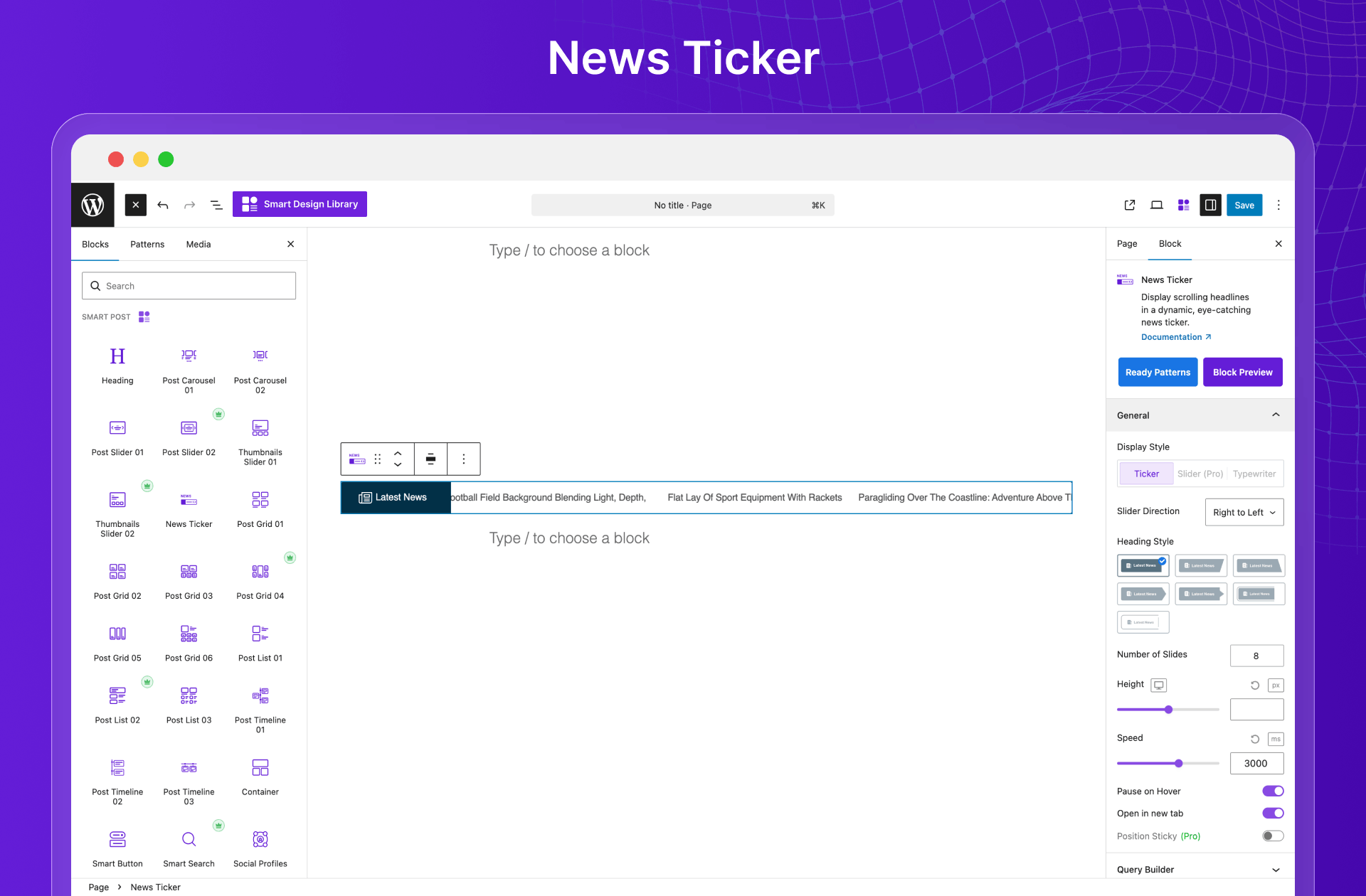Click the Speed slider handle
Viewport: 1366px width, 896px height.
pos(1179,763)
